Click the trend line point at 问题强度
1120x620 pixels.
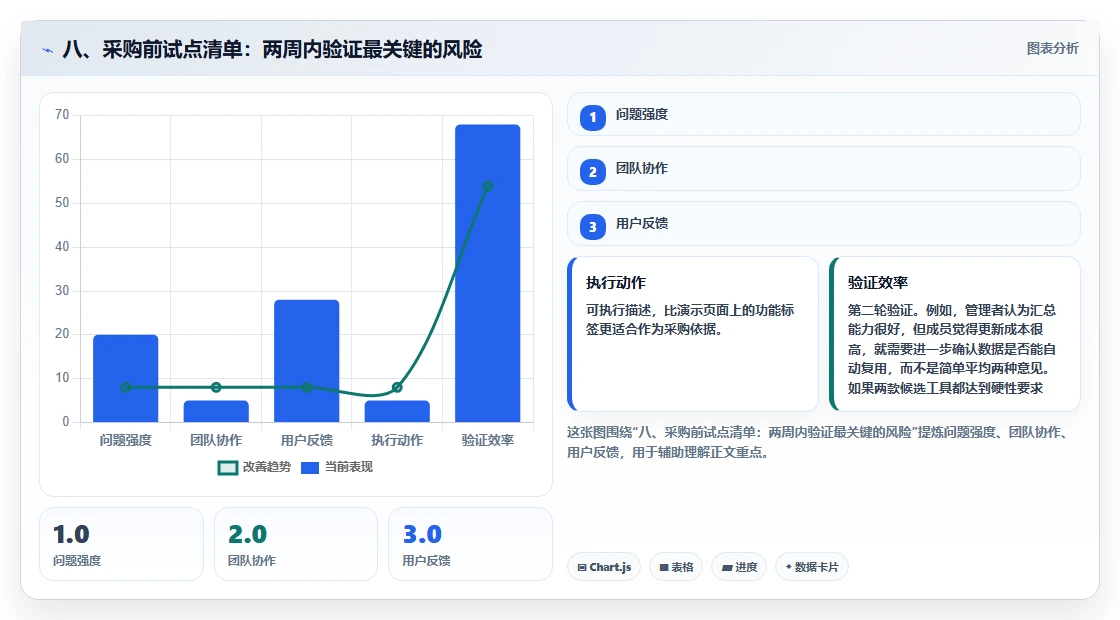pyautogui.click(x=126, y=387)
